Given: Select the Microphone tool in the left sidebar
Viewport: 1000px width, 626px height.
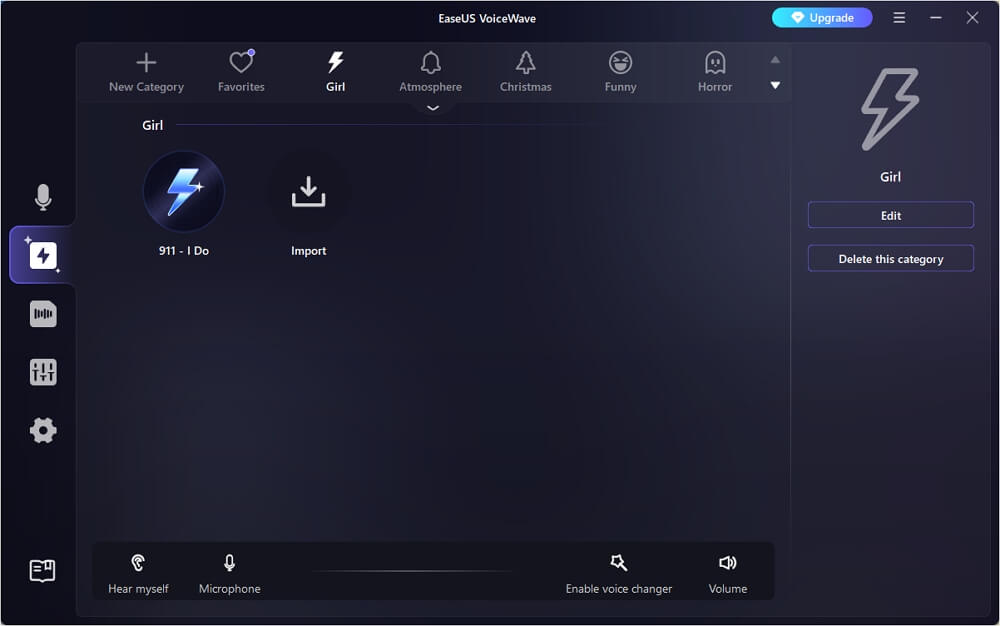Looking at the screenshot, I should [x=43, y=197].
